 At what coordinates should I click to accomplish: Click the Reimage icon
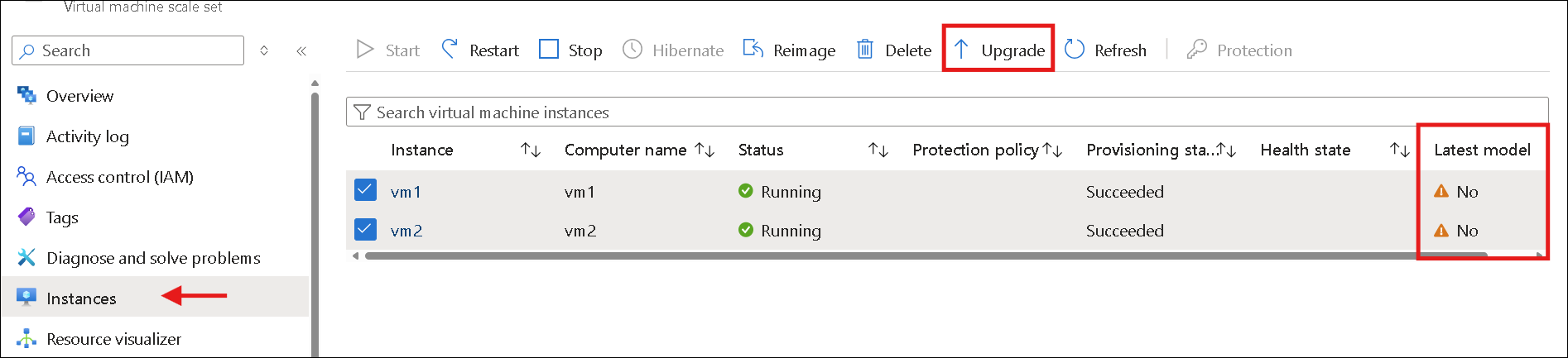pos(753,50)
